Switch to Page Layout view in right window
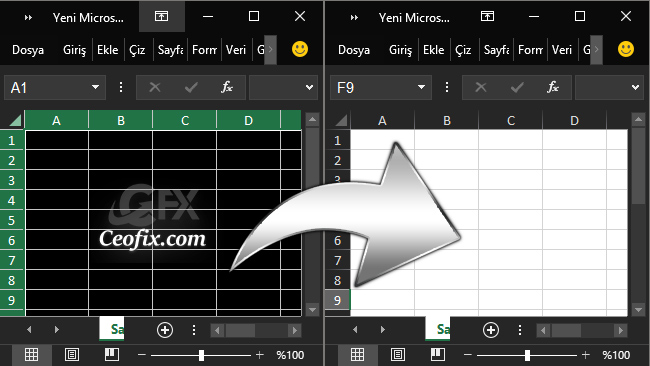The width and height of the screenshot is (650, 366). 398,355
